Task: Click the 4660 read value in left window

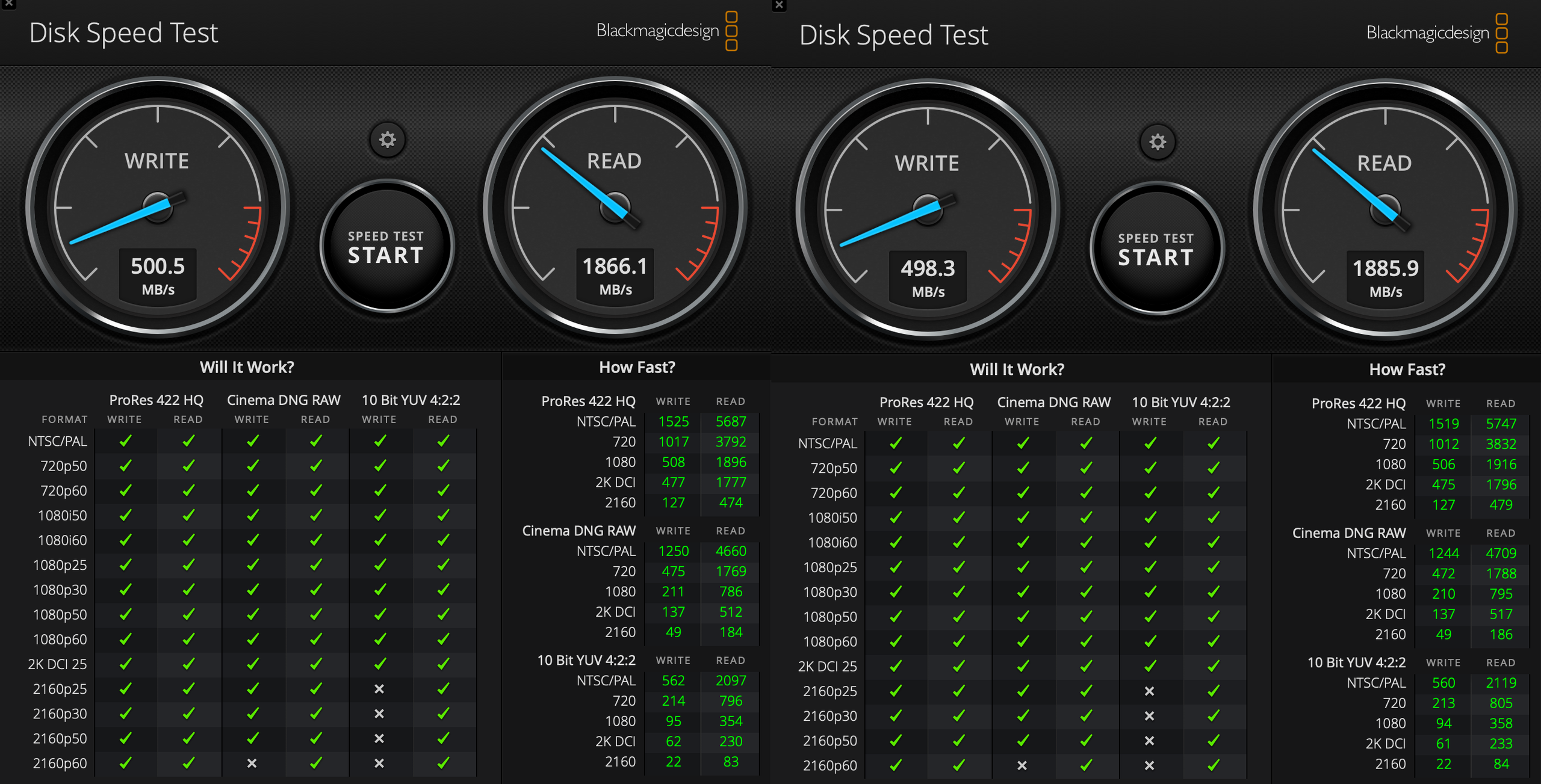Action: [x=731, y=551]
